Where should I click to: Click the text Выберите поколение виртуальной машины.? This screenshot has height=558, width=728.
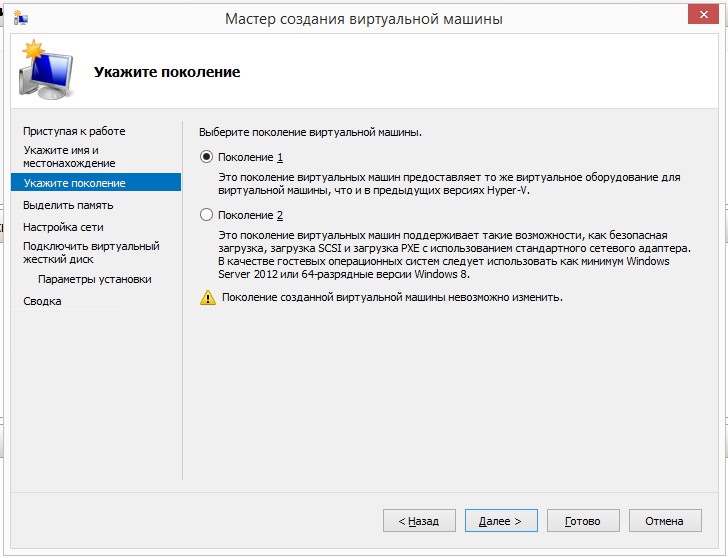tap(310, 132)
